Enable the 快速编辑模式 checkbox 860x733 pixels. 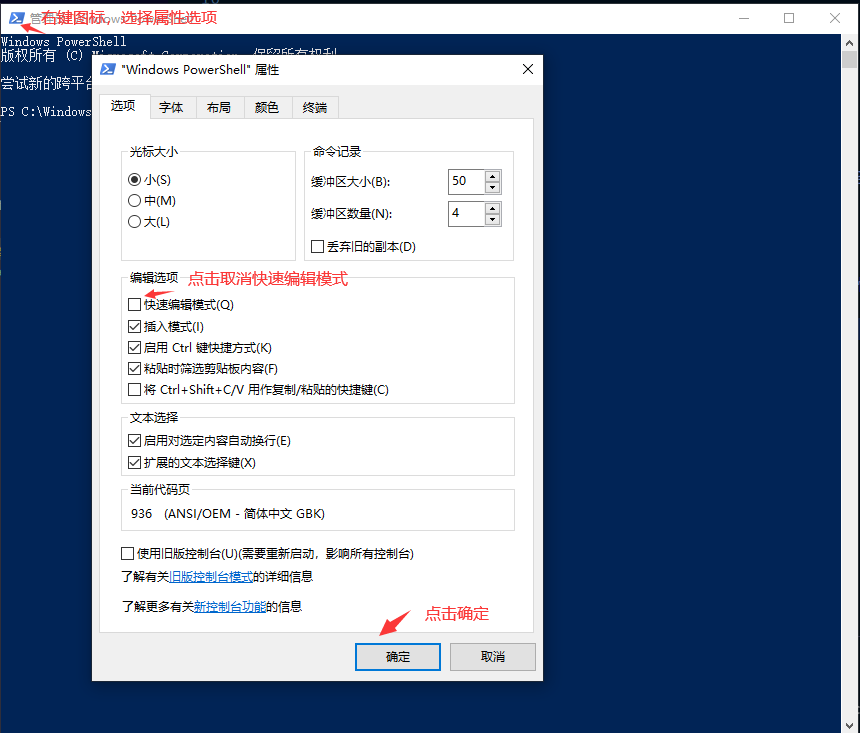(135, 305)
